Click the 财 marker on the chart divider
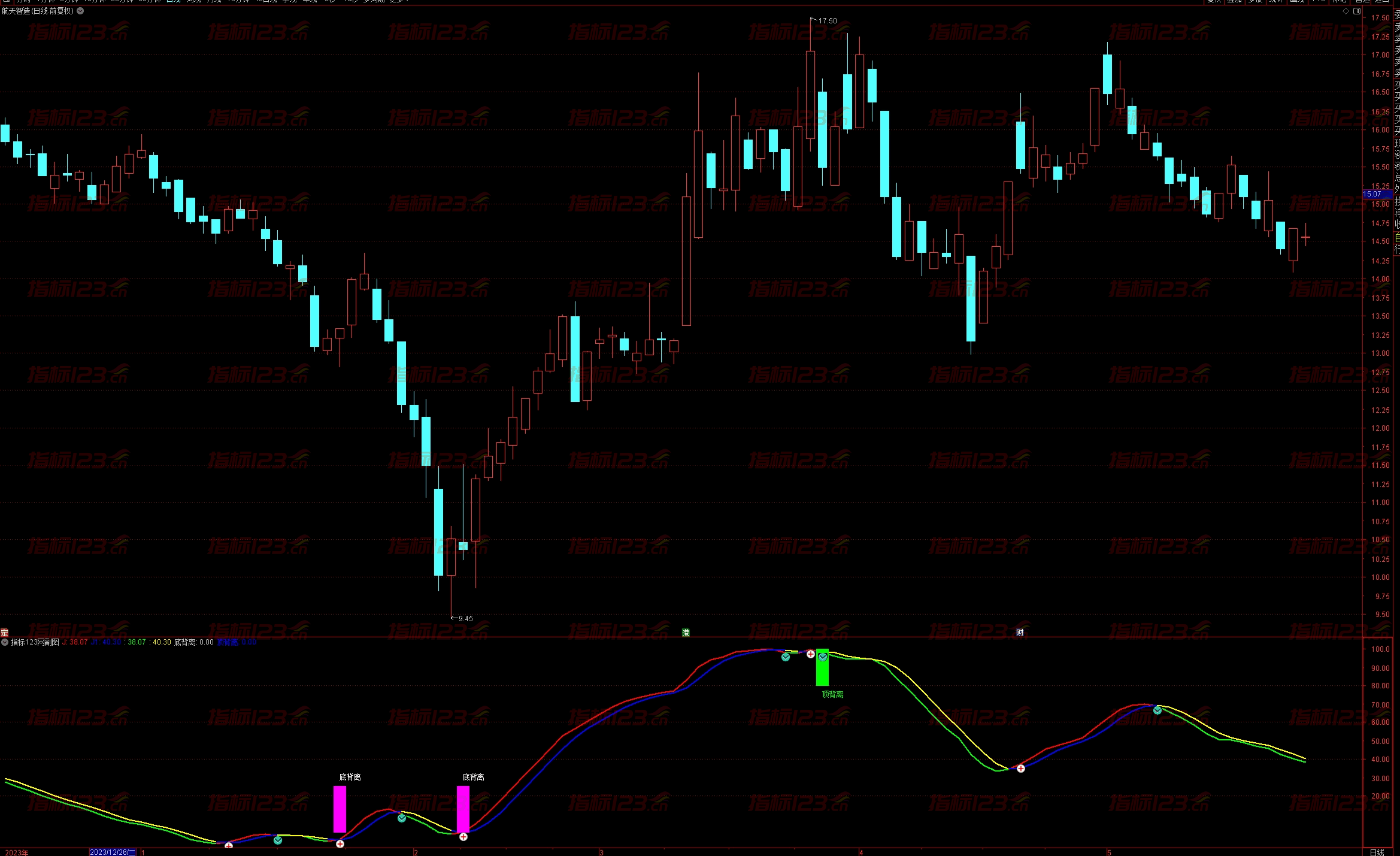The image size is (1400, 856). click(x=1020, y=633)
